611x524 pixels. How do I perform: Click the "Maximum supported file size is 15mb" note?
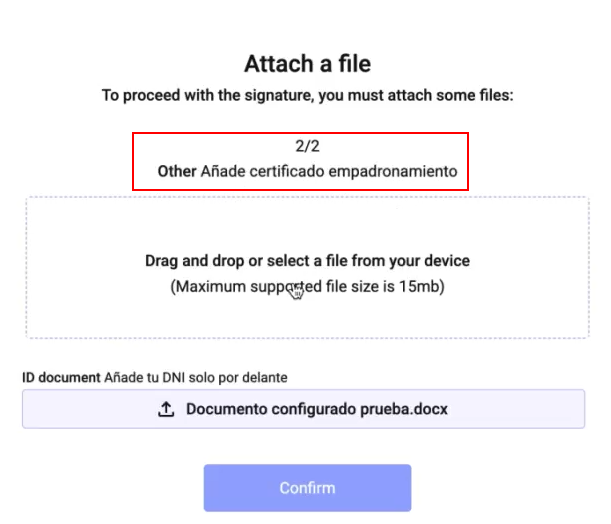(x=307, y=286)
